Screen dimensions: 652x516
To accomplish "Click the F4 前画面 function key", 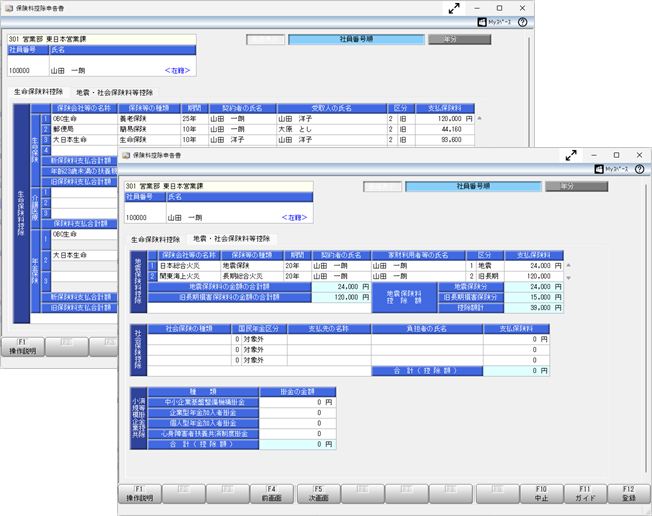I will [x=272, y=494].
